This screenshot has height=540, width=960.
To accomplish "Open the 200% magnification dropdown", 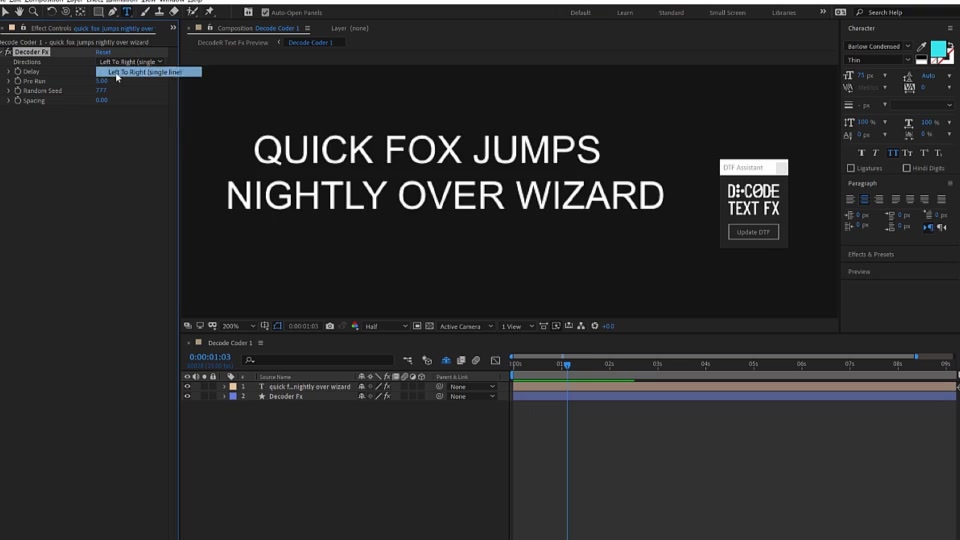I will [238, 326].
